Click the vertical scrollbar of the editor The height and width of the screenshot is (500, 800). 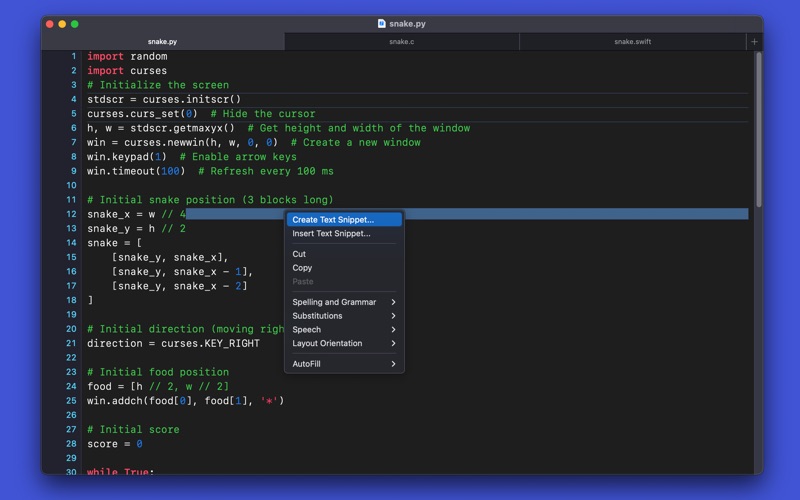(758, 130)
